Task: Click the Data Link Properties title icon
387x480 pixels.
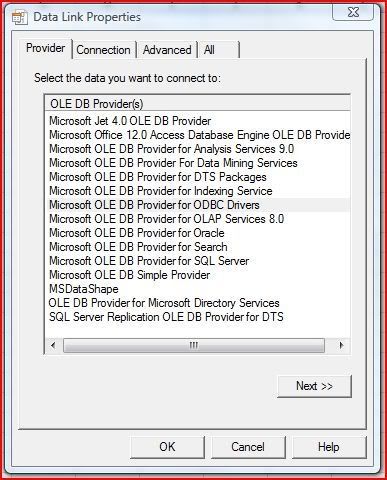Action: tap(19, 17)
